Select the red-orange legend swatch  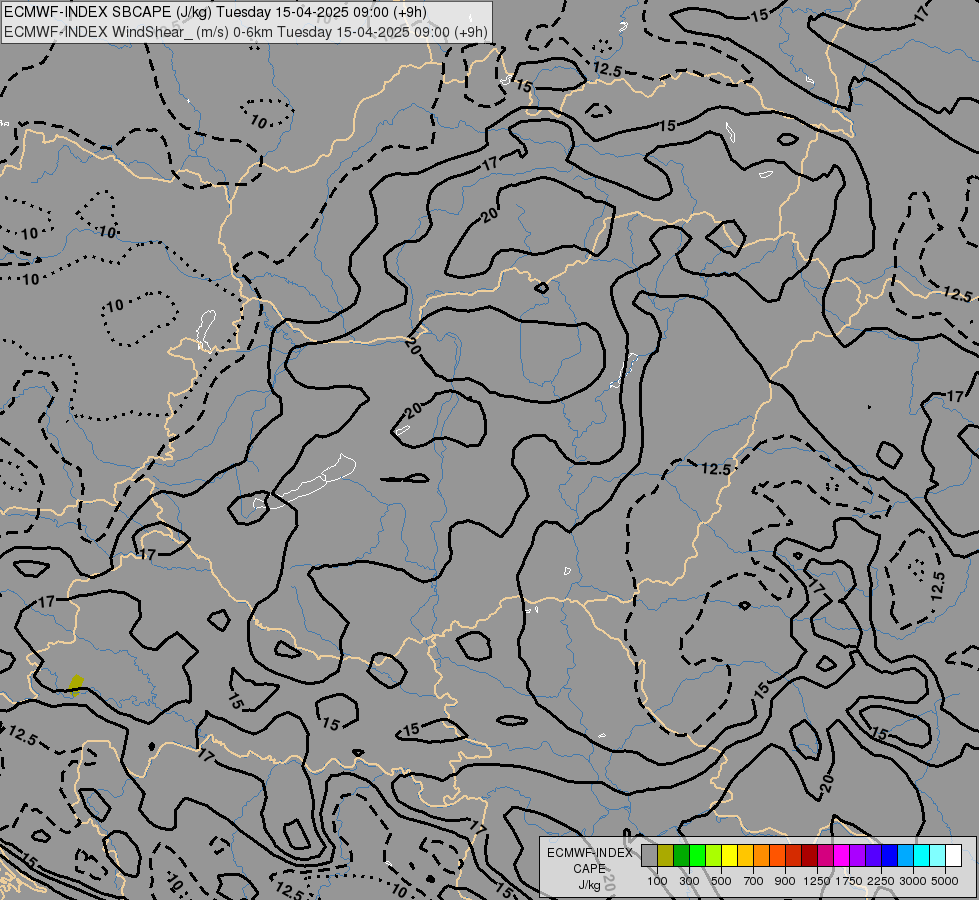click(x=777, y=856)
